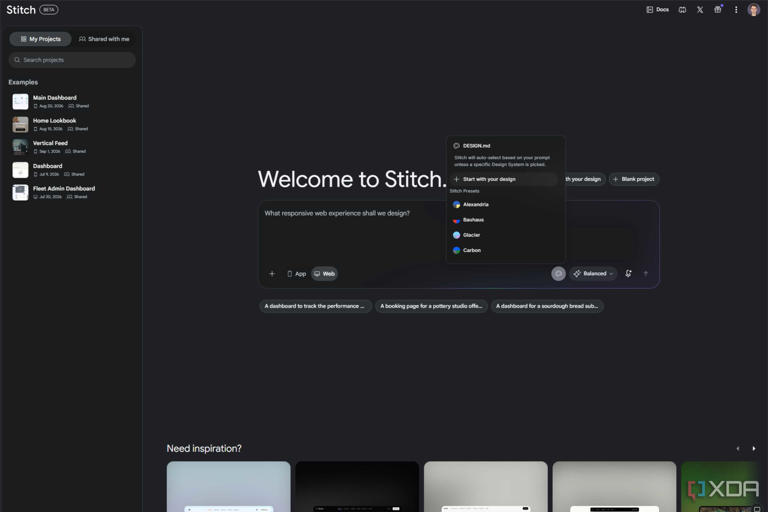Open the Docs link in header
This screenshot has width=768, height=512.
(657, 10)
